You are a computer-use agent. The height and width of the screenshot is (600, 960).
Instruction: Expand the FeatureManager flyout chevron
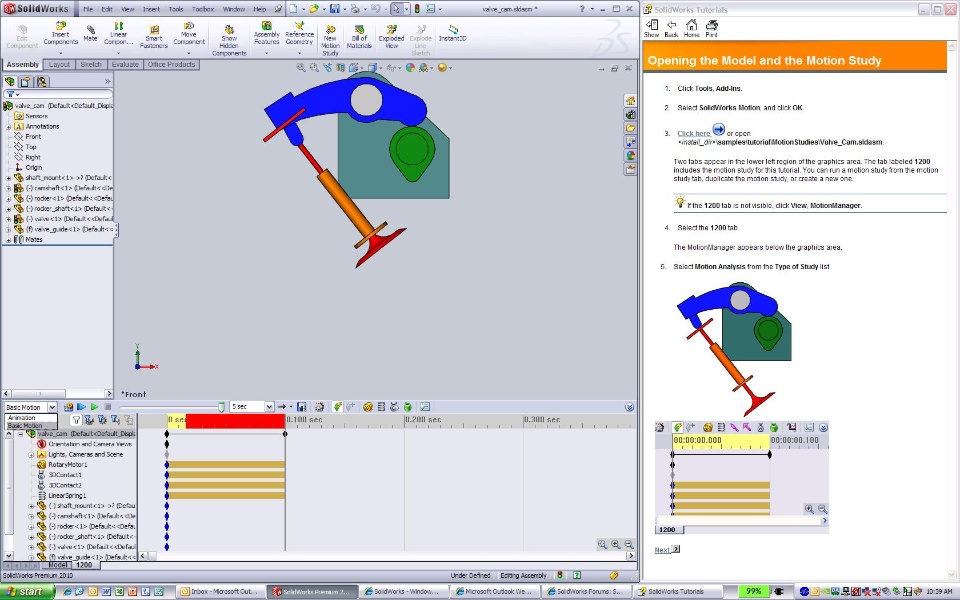pos(107,81)
